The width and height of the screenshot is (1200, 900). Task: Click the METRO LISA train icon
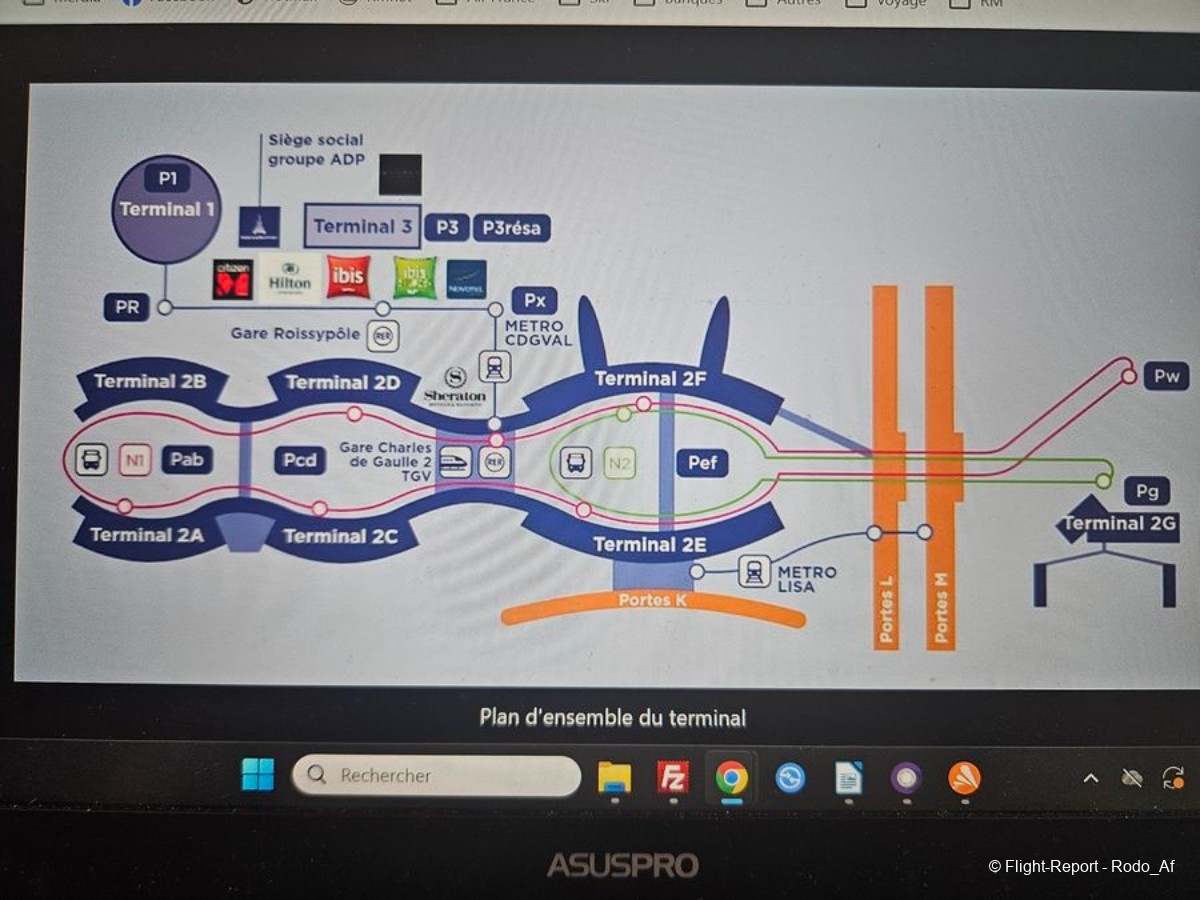tap(754, 572)
